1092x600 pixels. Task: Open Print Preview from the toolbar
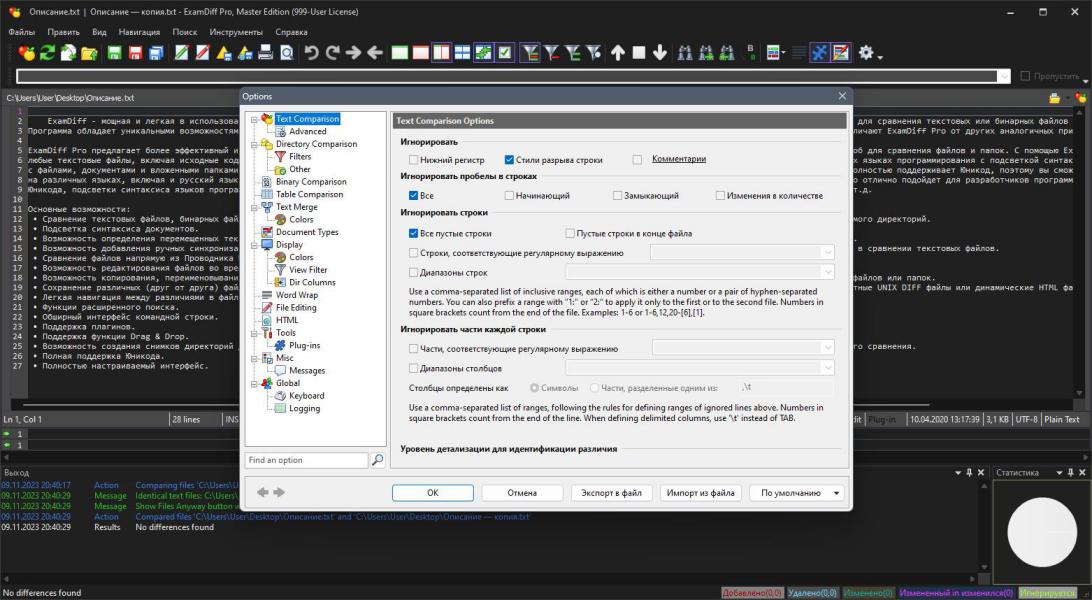(286, 53)
